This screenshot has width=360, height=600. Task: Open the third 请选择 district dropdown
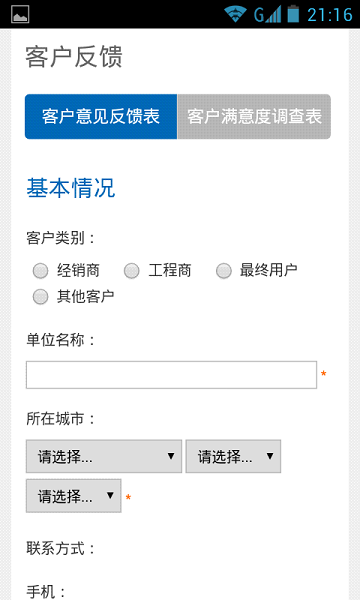73,496
